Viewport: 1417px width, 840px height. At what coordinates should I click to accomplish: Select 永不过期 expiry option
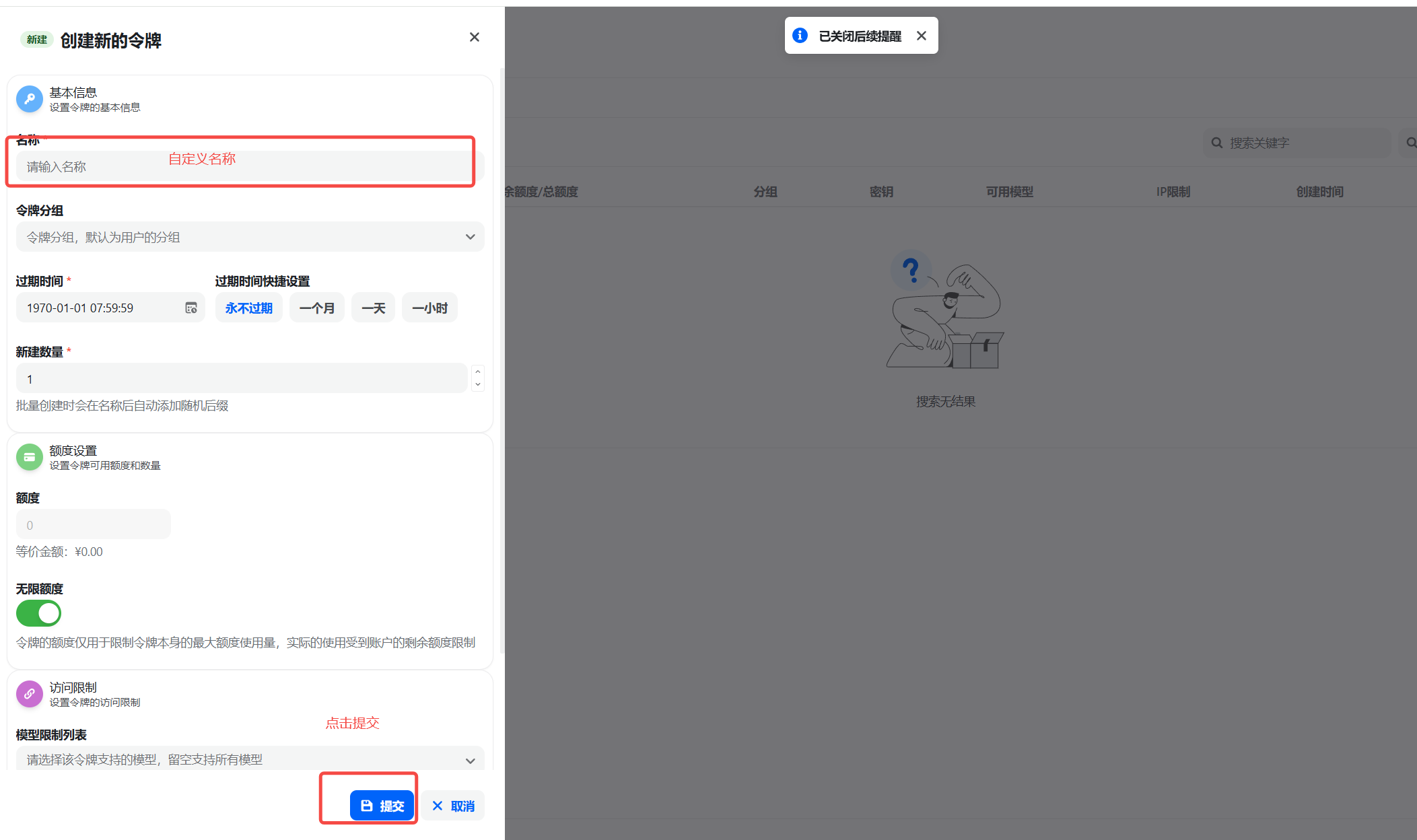[248, 308]
